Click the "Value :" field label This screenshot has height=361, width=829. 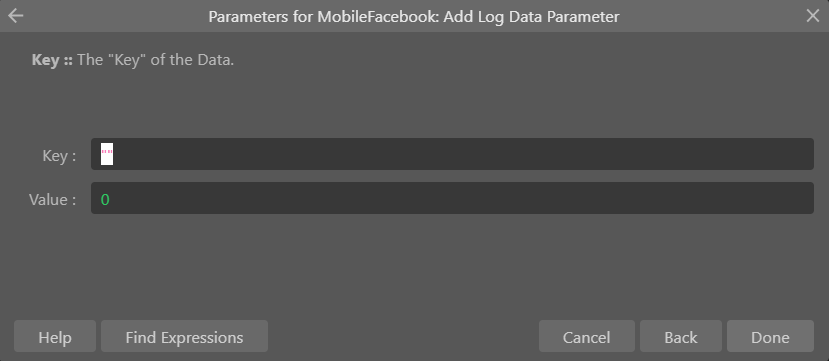(52, 200)
